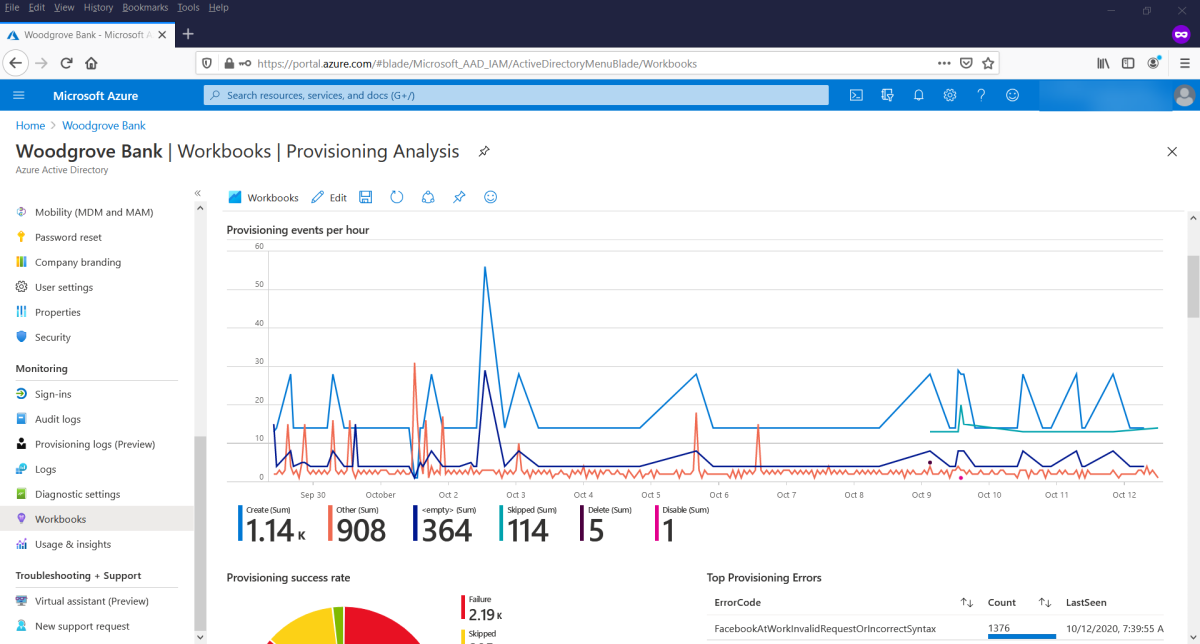Screen dimensions: 1200x644
Task: Show Azure notifications bell
Action: click(x=918, y=96)
